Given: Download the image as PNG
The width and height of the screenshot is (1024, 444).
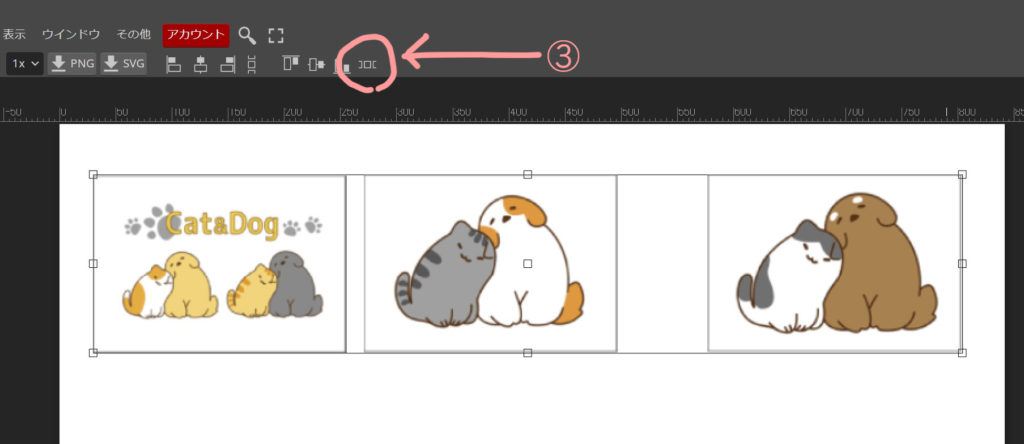Looking at the screenshot, I should [72, 64].
